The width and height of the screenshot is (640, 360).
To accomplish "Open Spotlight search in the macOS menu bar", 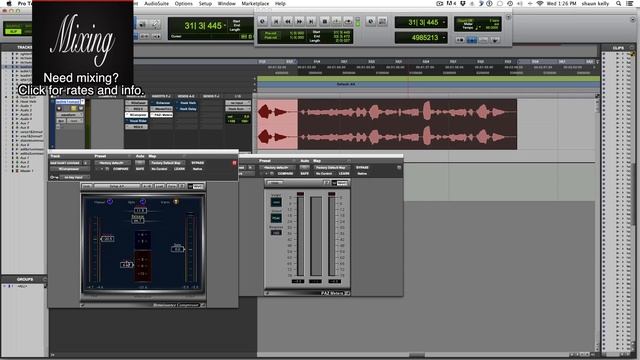I will pyautogui.click(x=618, y=3).
